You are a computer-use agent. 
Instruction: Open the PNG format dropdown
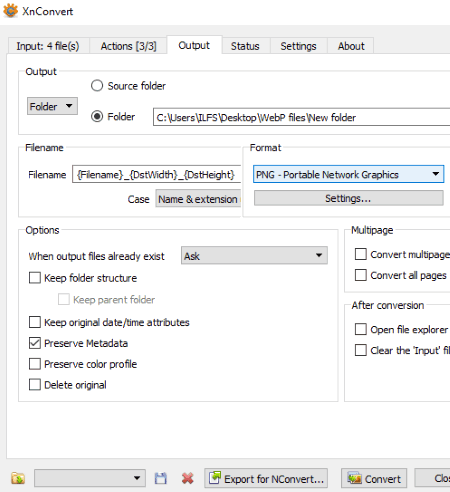tap(348, 174)
